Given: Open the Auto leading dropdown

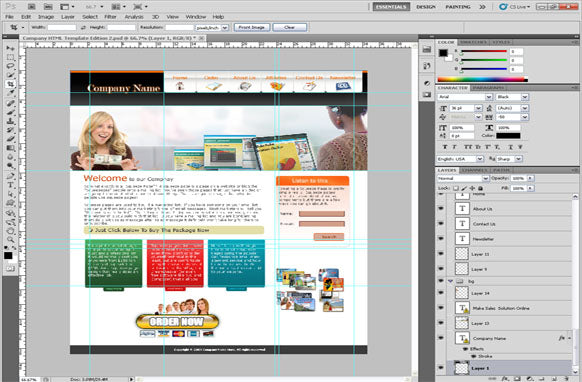Looking at the screenshot, I should 524,108.
